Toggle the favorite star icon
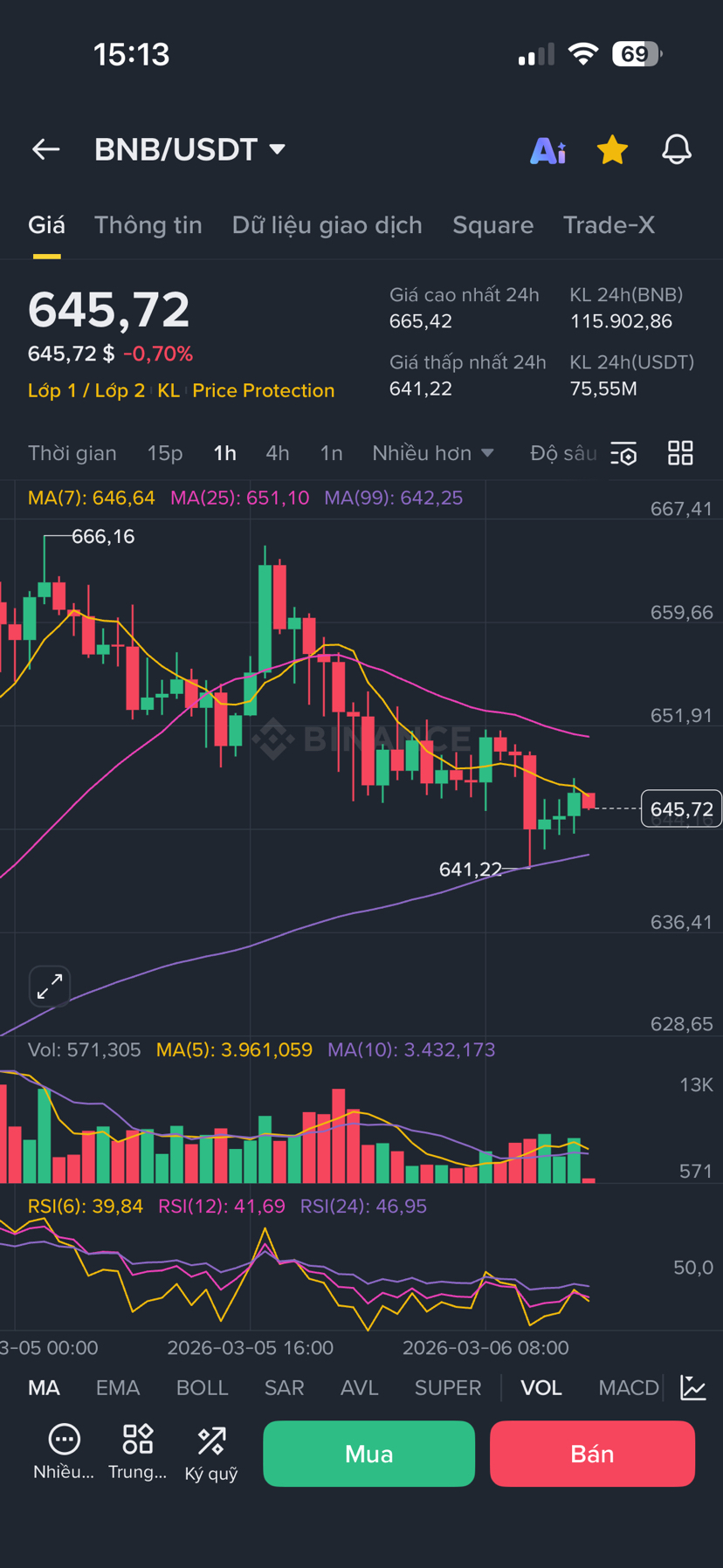 [612, 150]
